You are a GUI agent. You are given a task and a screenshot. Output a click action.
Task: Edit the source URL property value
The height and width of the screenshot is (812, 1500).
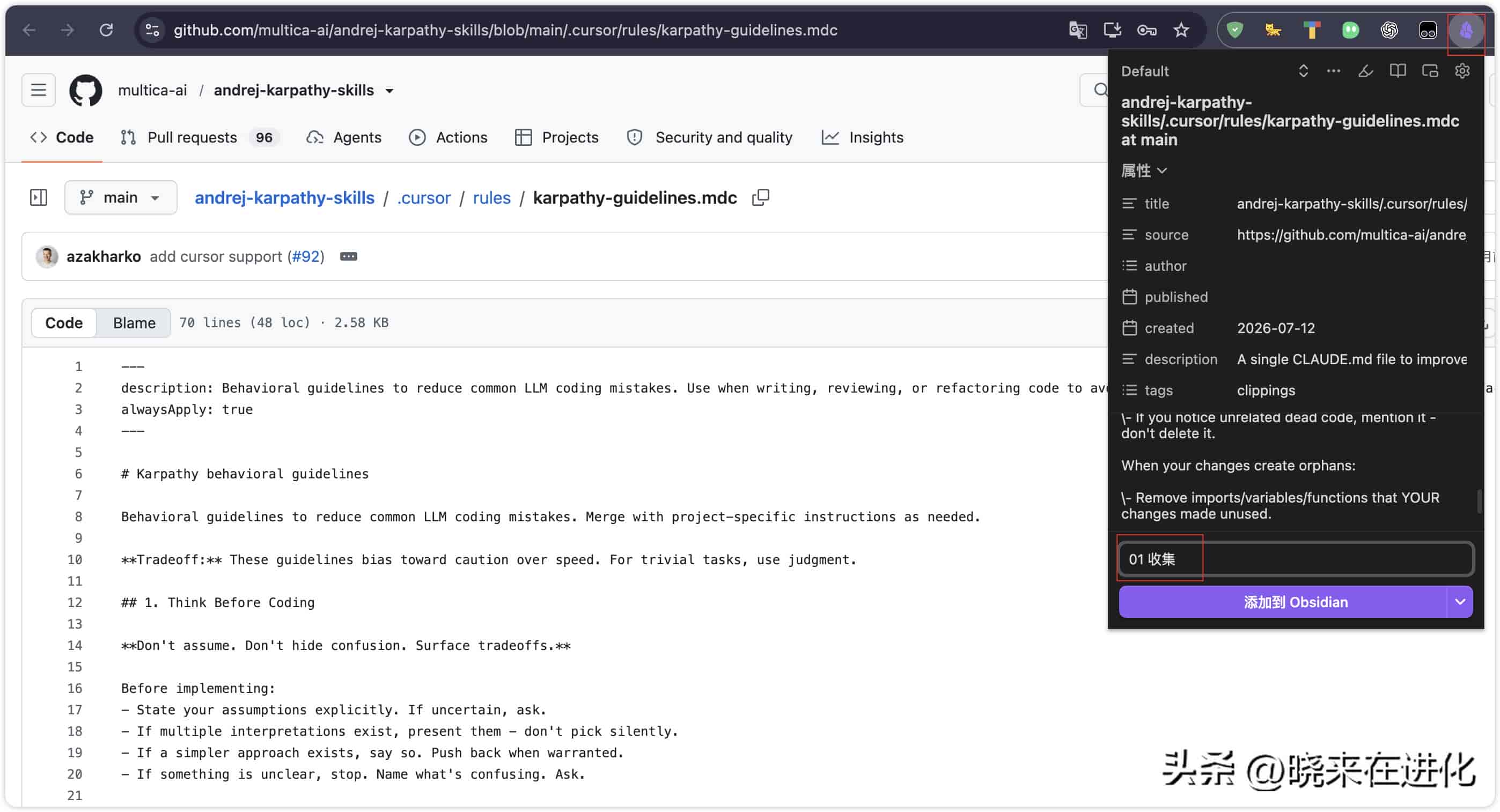(x=1351, y=235)
